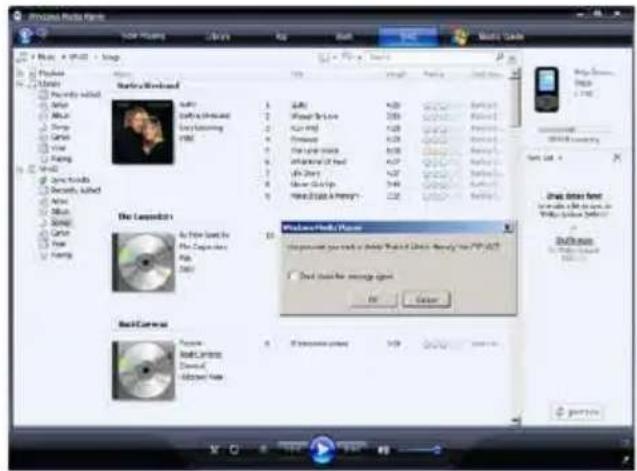Select Album under the device node

[x=61, y=211]
